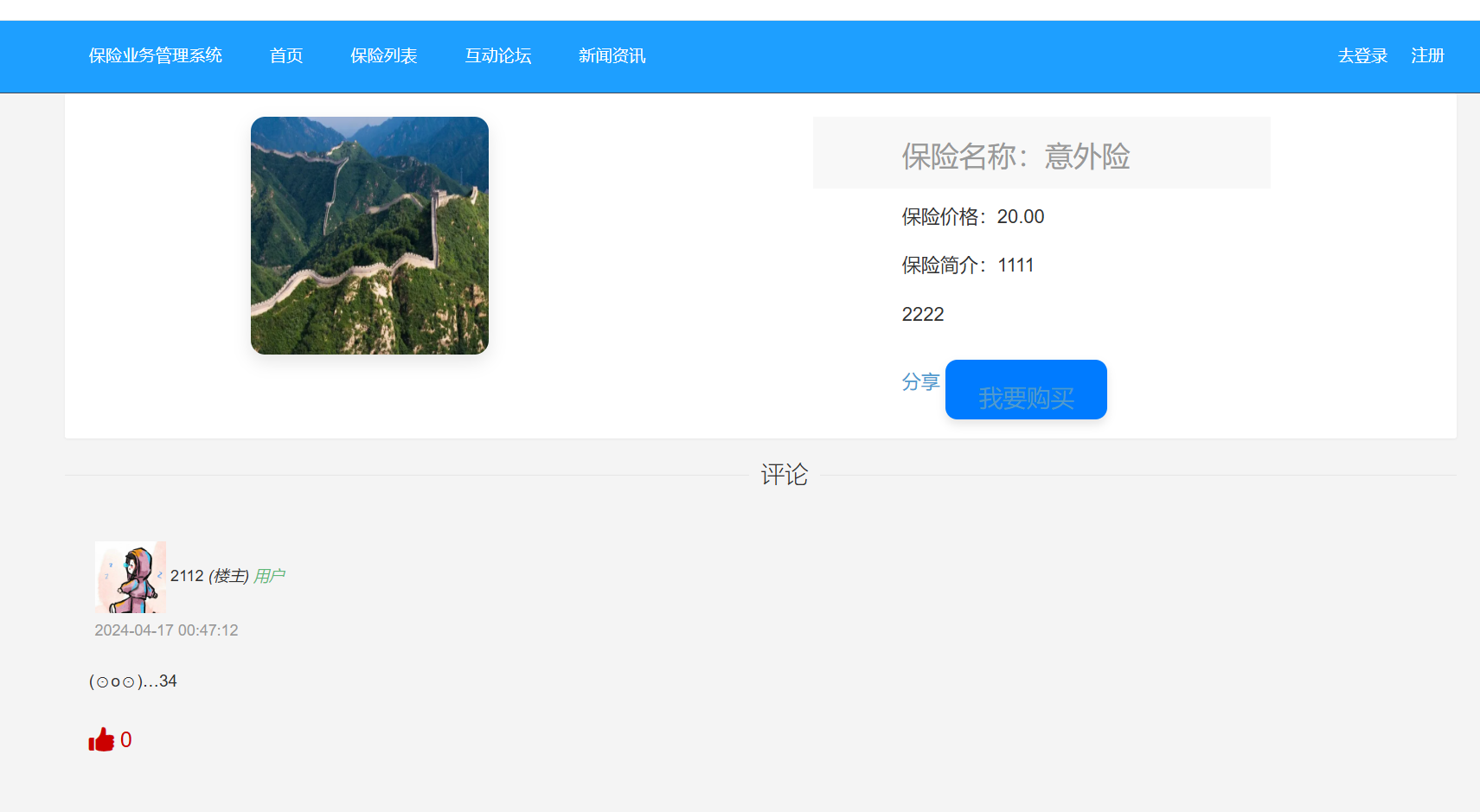Open the 首页 navigation item
This screenshot has height=812, width=1480.
click(286, 56)
